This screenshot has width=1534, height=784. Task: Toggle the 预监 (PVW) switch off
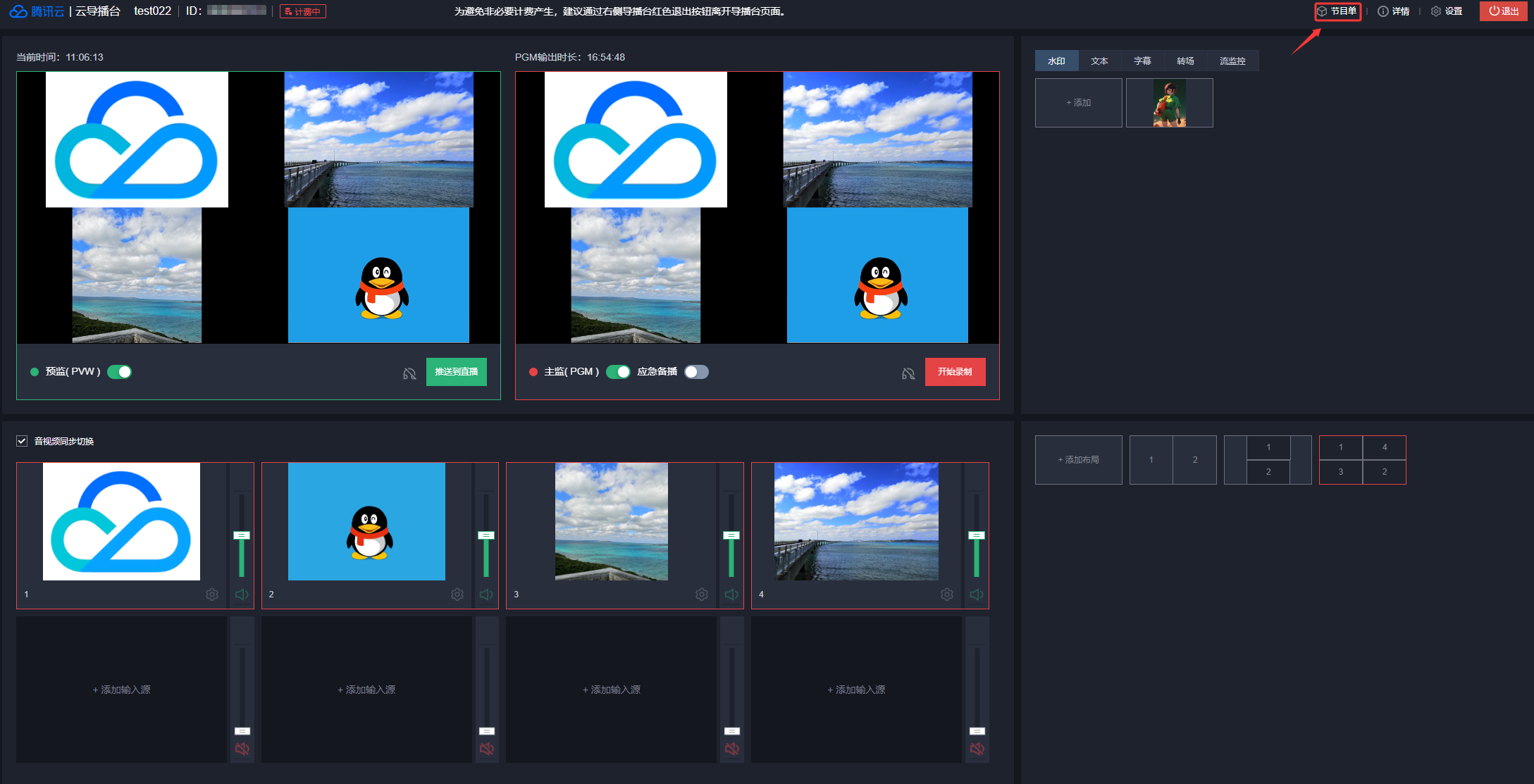coord(120,372)
